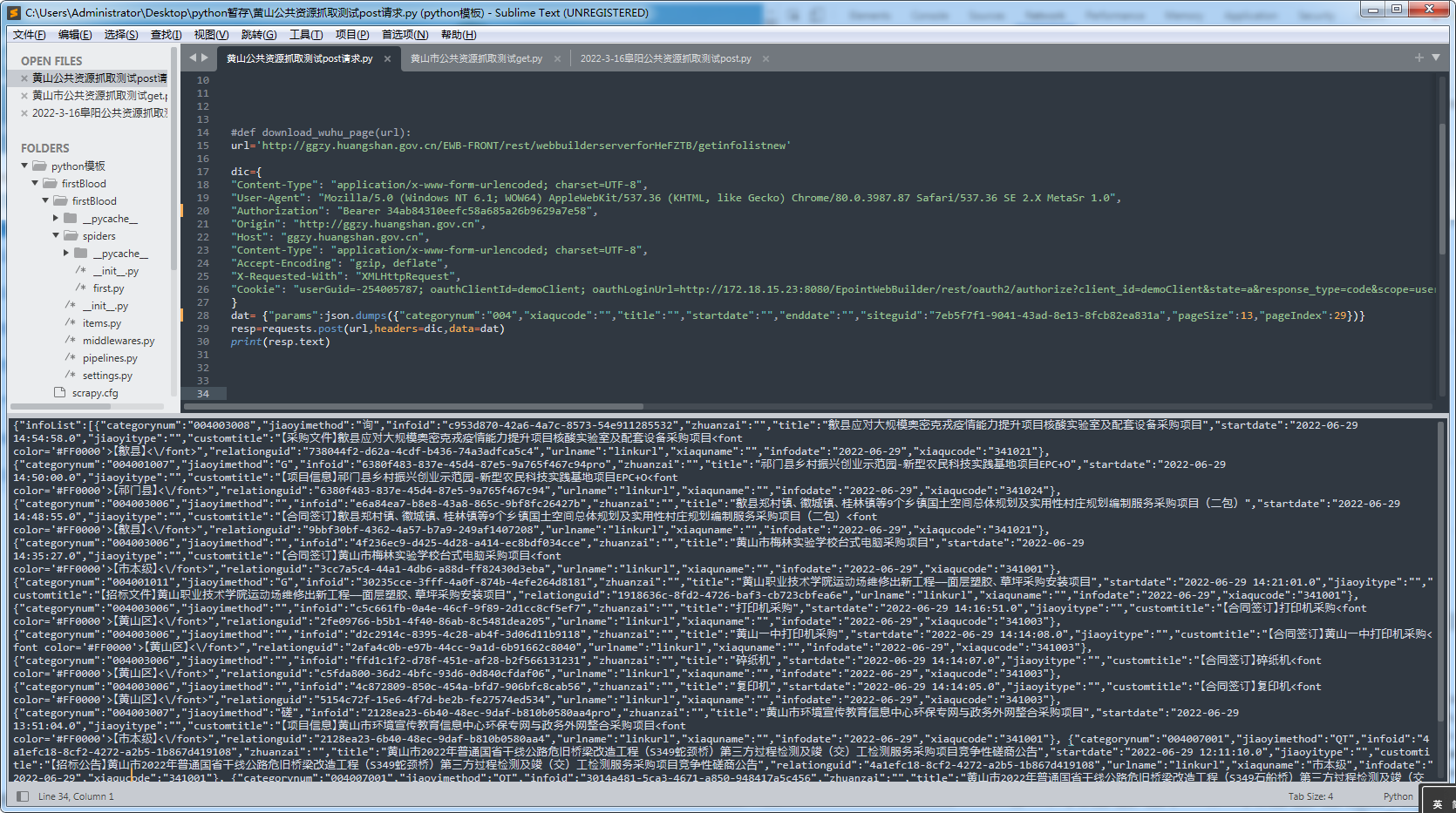Open the tab list dropdown arrow
The image size is (1456, 813).
[1436, 58]
